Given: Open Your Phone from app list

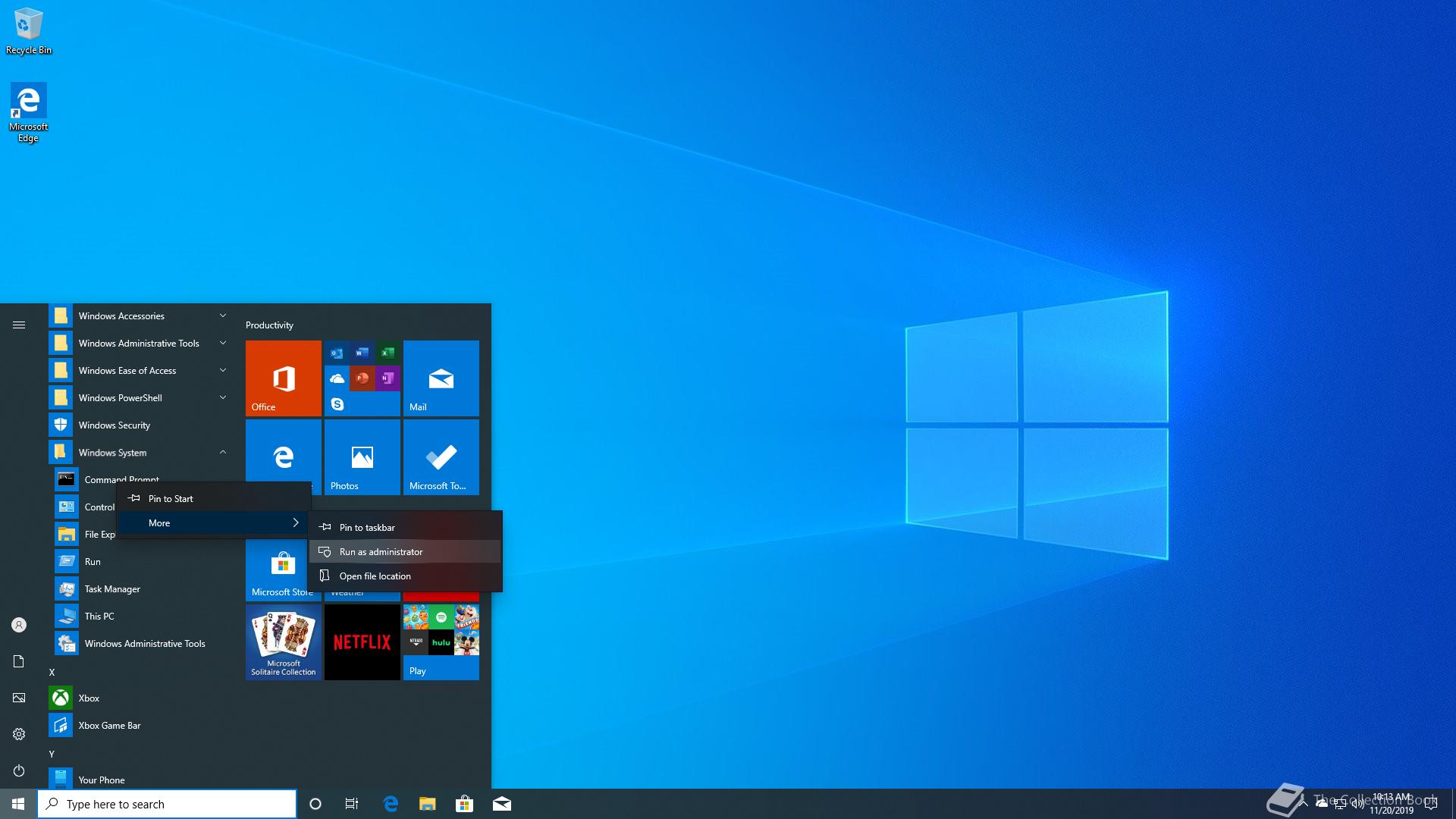Looking at the screenshot, I should coord(140,780).
